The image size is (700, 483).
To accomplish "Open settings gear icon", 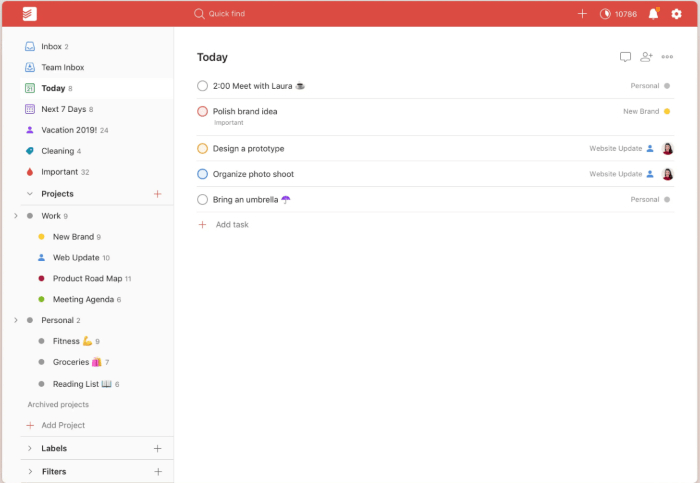I will (x=676, y=14).
